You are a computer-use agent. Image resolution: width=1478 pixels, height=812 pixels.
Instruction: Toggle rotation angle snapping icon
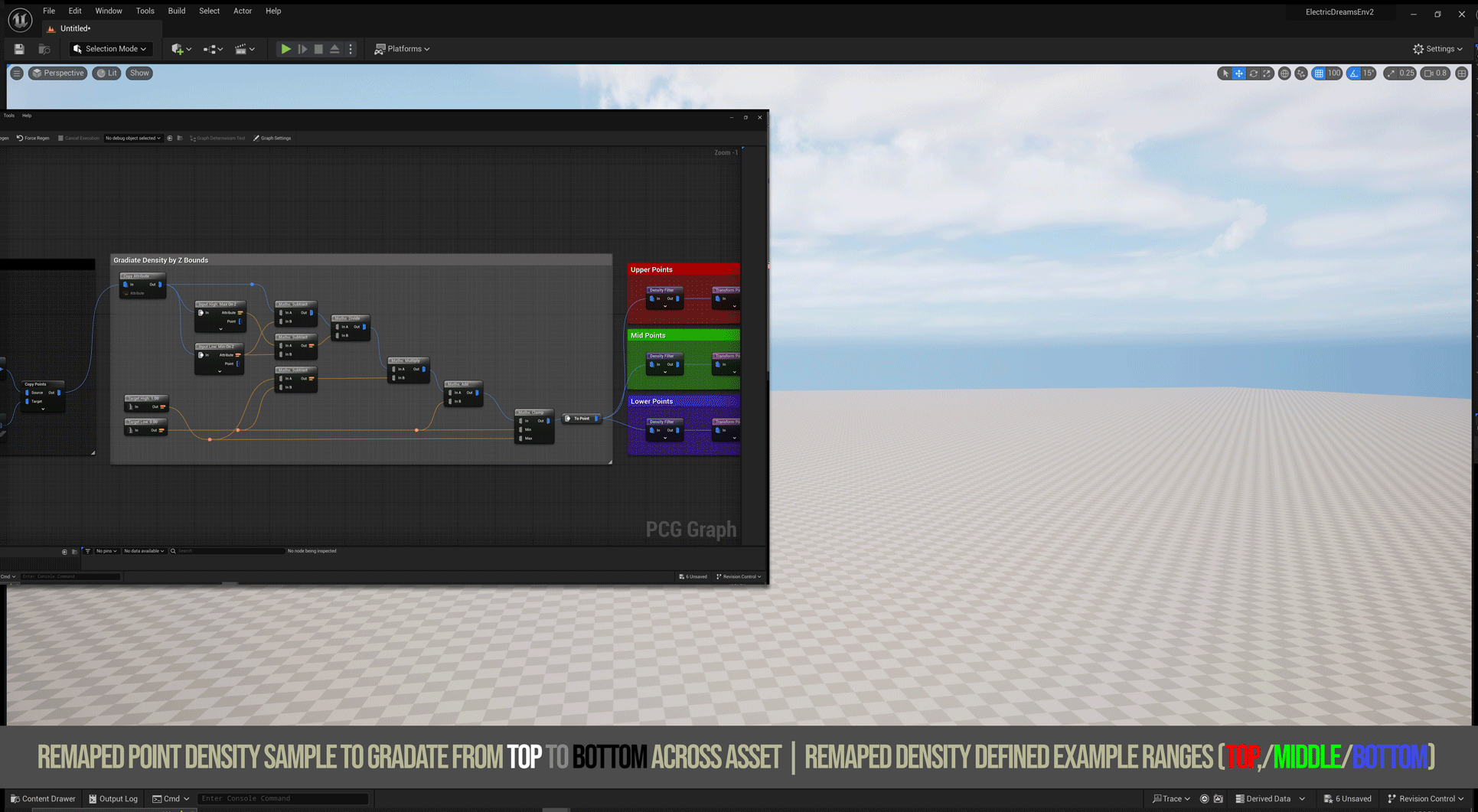tap(1354, 73)
